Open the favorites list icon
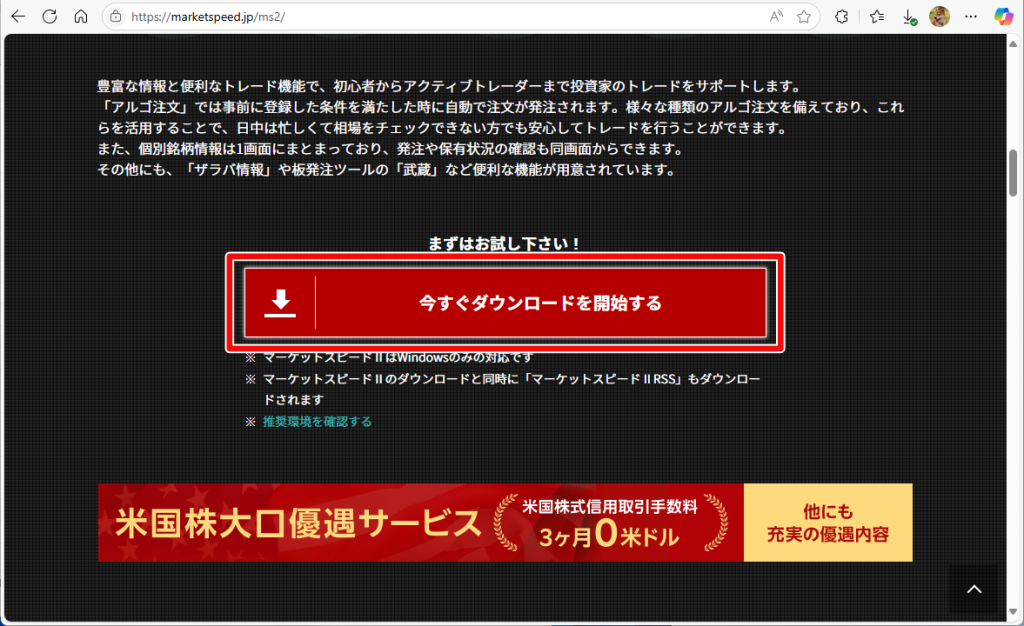 click(877, 17)
